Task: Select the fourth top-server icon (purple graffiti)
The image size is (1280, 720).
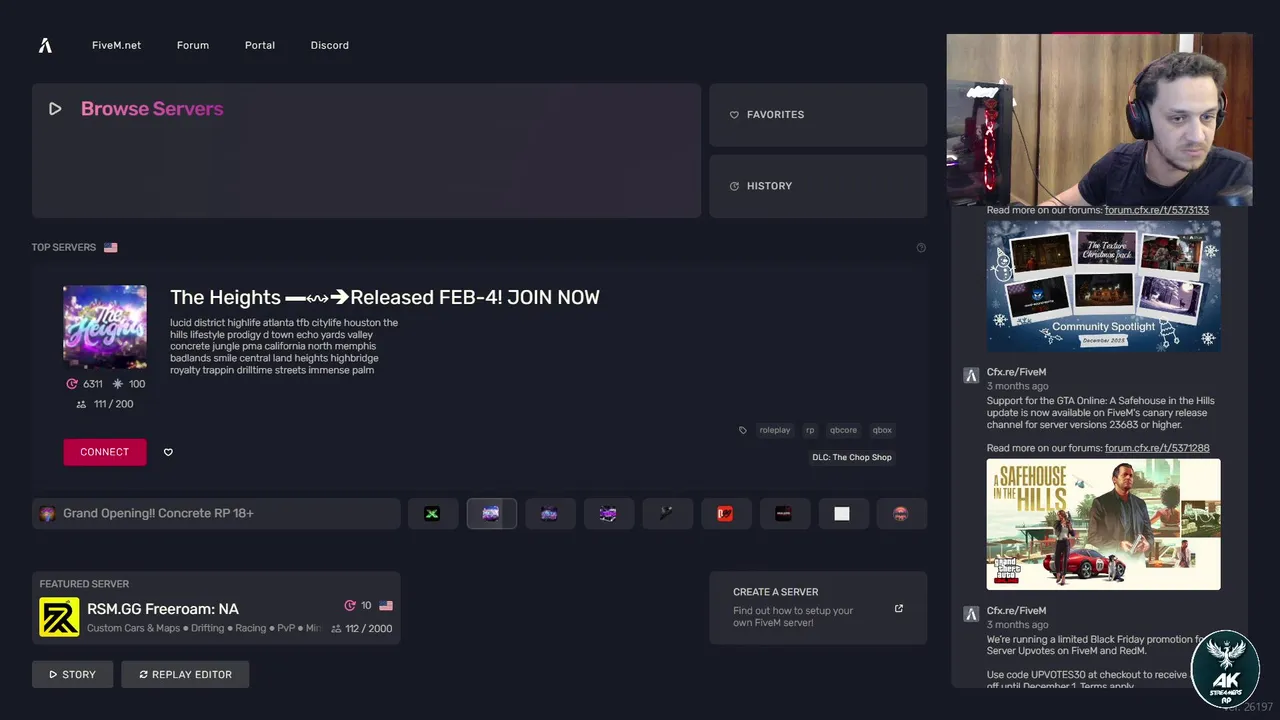Action: pos(609,513)
